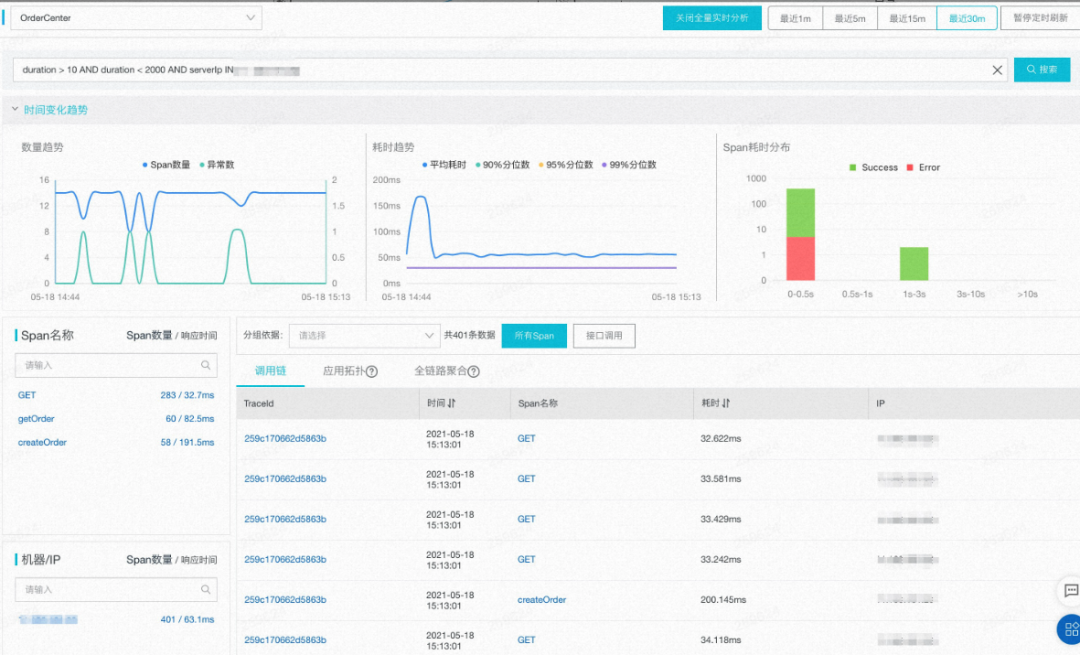
Task: Select the 最近15m time range
Action: [x=907, y=19]
